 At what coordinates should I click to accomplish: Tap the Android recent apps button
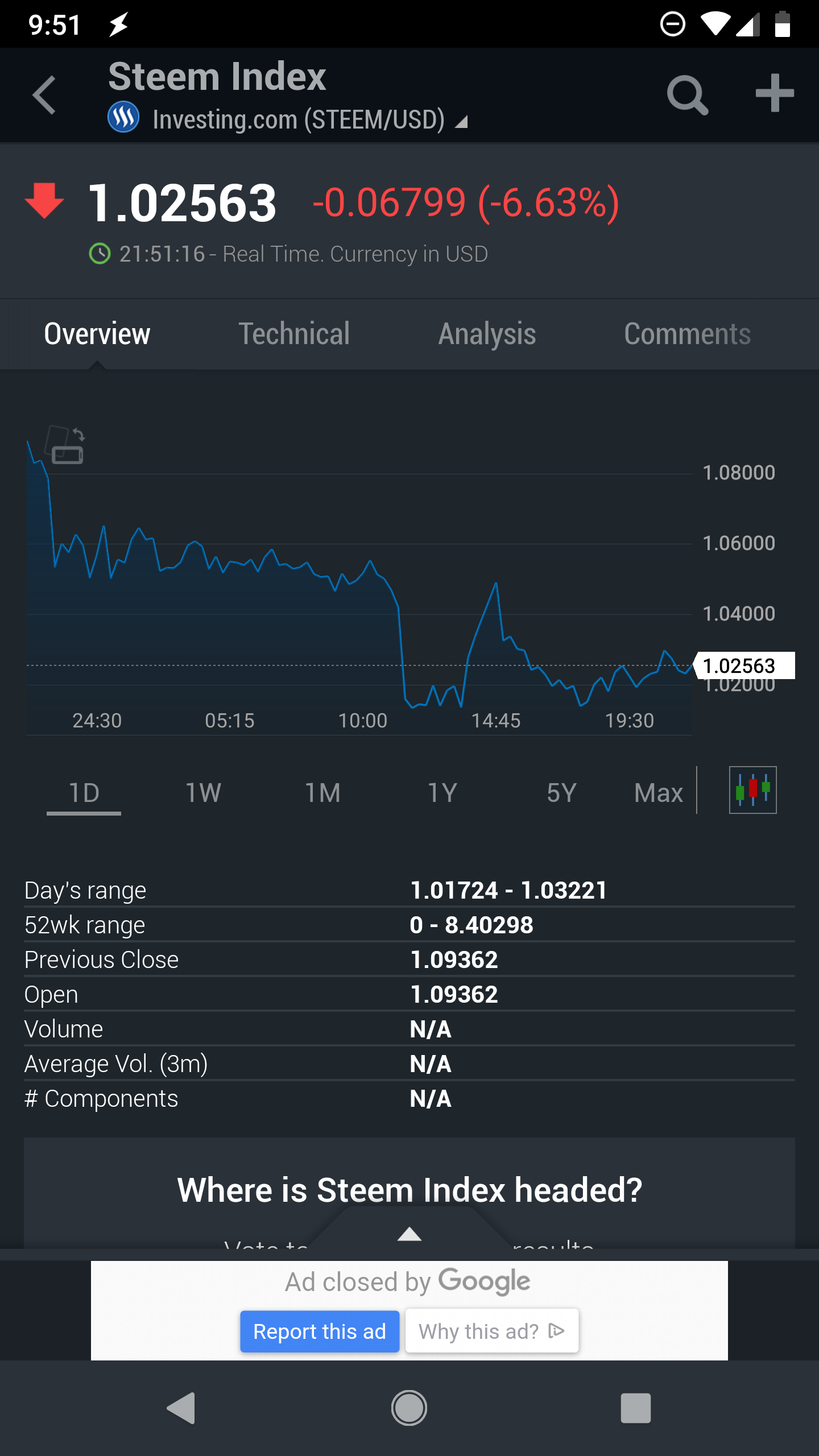[636, 1408]
